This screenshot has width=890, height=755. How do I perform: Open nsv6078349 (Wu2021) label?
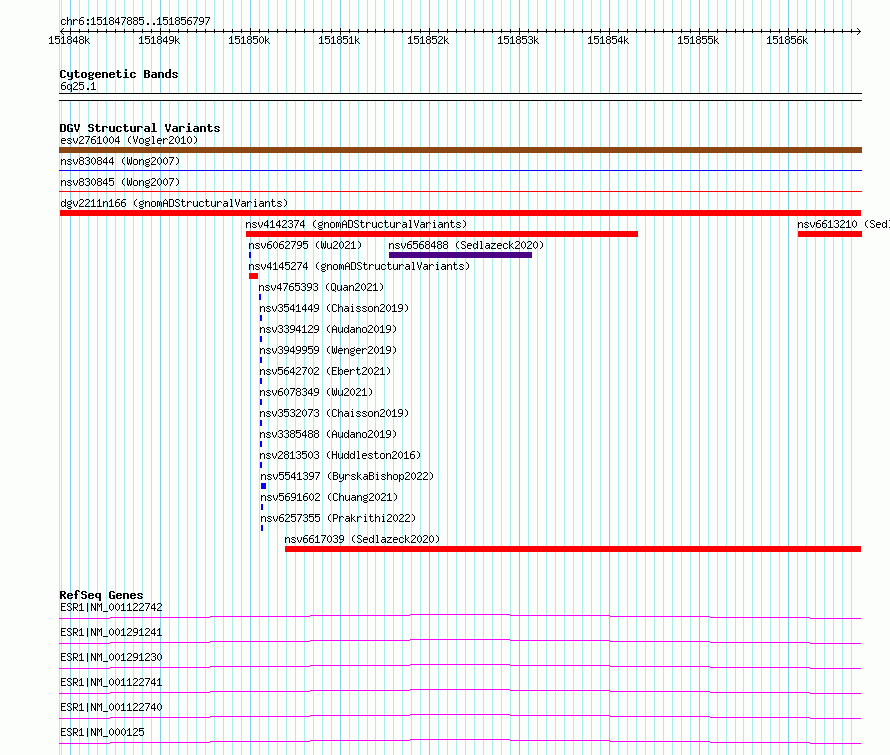pos(316,392)
